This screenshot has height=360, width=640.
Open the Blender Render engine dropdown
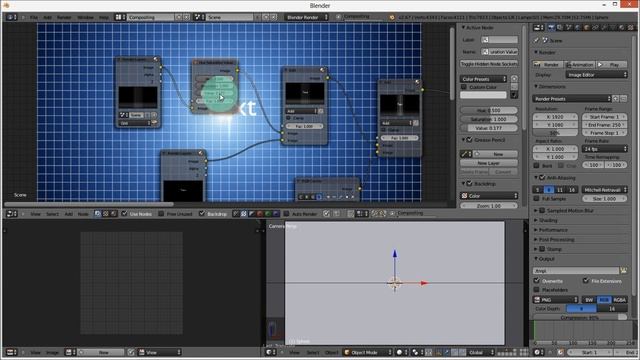coord(306,17)
